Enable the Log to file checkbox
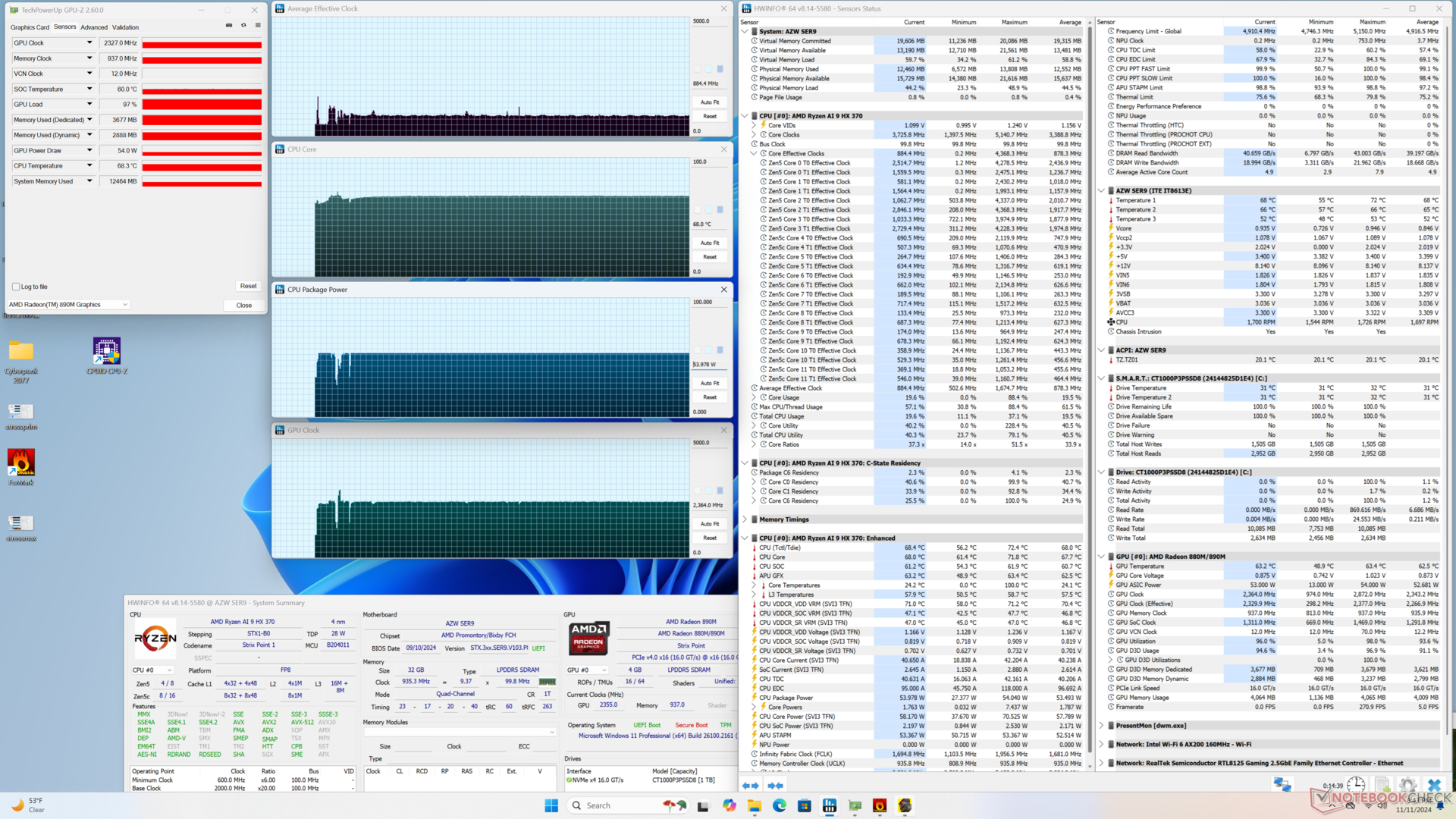The image size is (1456, 819). coord(16,287)
